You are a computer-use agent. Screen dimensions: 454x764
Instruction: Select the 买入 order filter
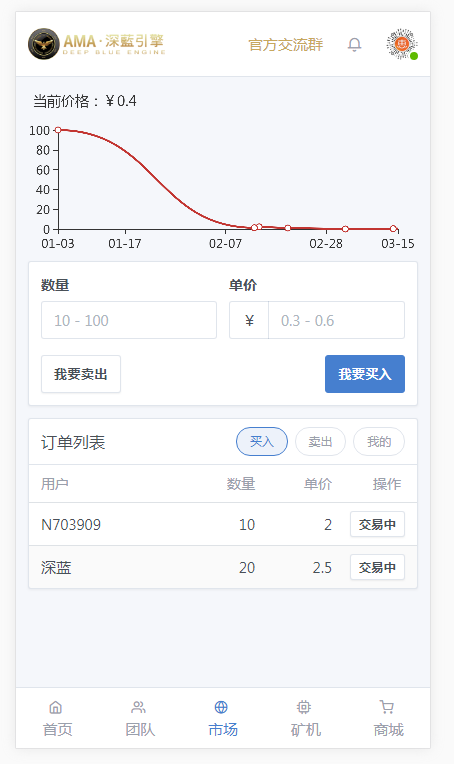click(x=262, y=441)
